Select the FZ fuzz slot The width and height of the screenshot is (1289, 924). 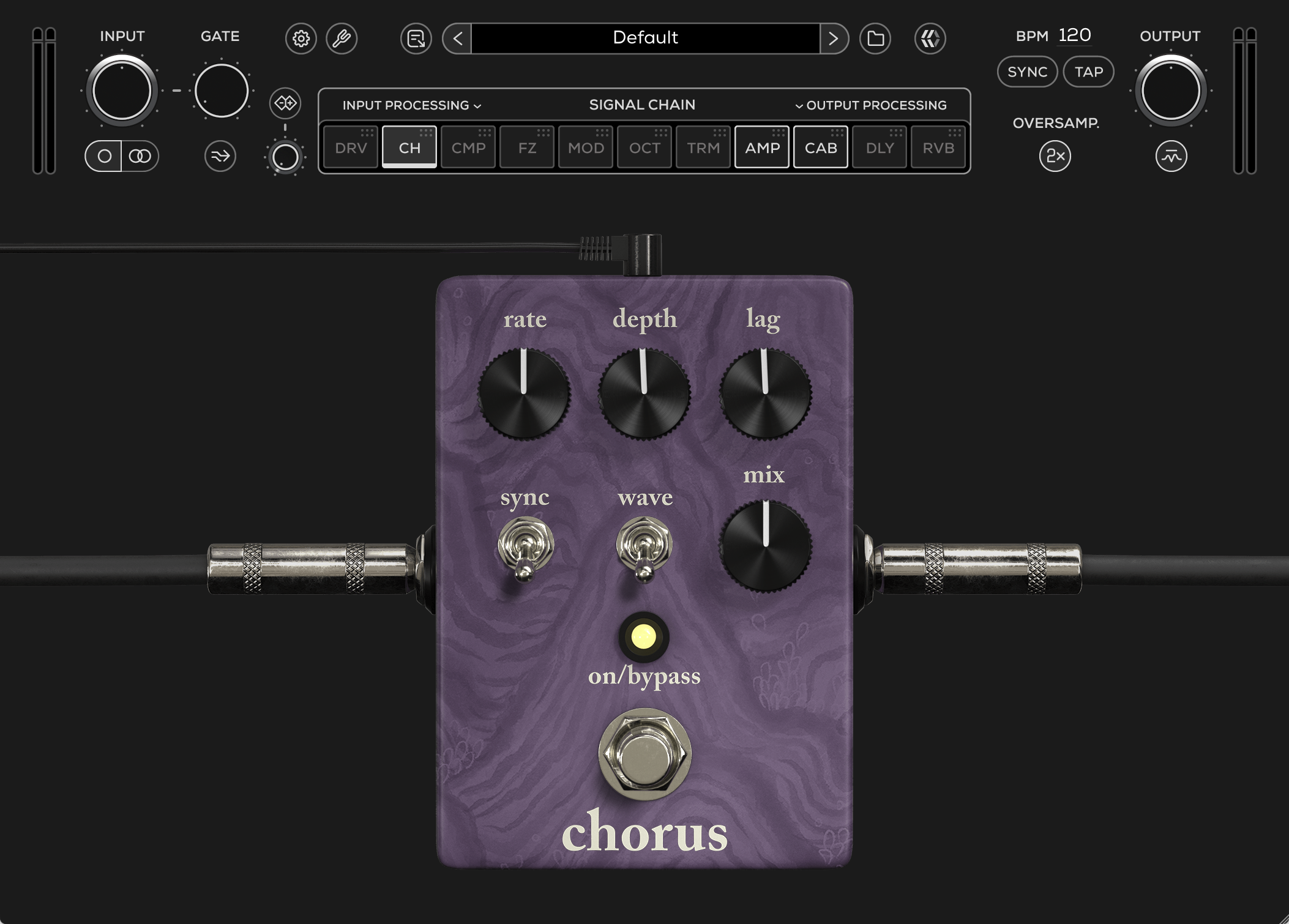click(x=527, y=147)
